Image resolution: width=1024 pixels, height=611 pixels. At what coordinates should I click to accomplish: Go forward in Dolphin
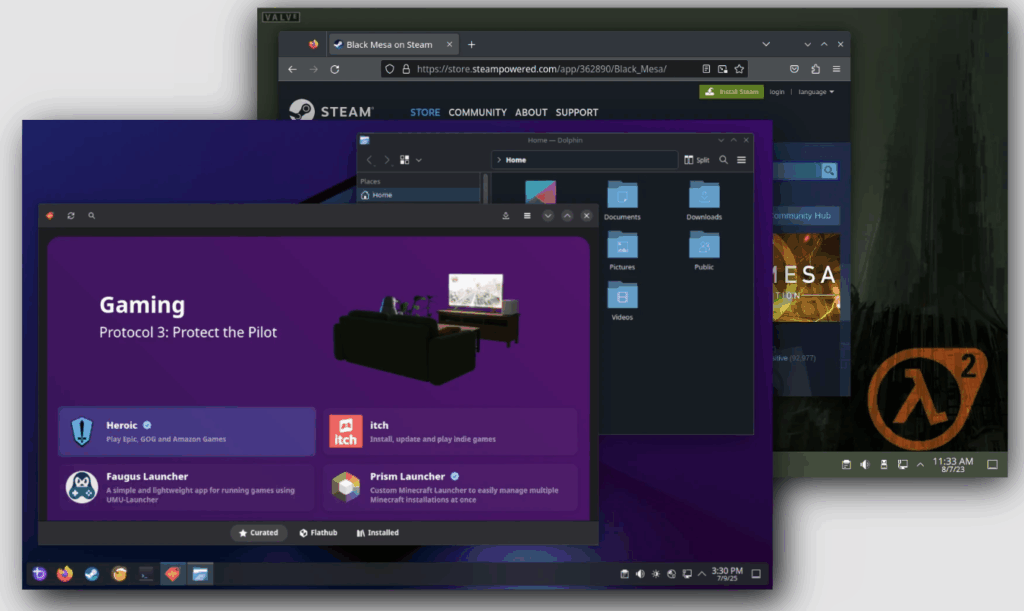[387, 160]
